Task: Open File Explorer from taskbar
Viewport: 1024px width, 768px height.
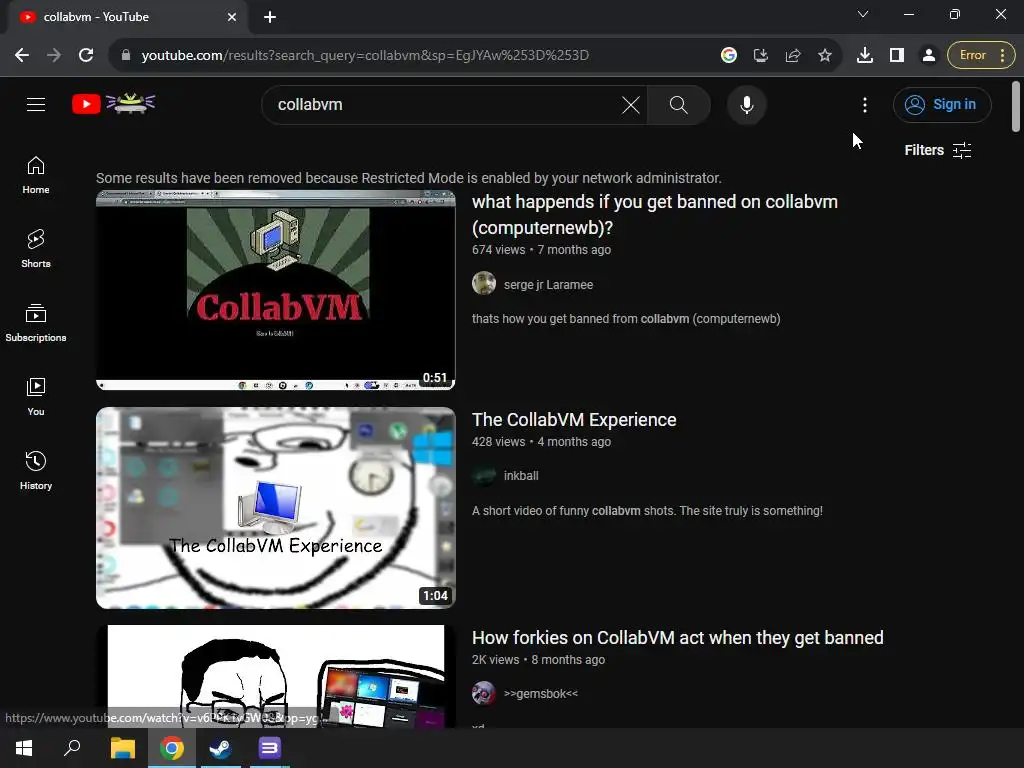Action: [x=122, y=748]
